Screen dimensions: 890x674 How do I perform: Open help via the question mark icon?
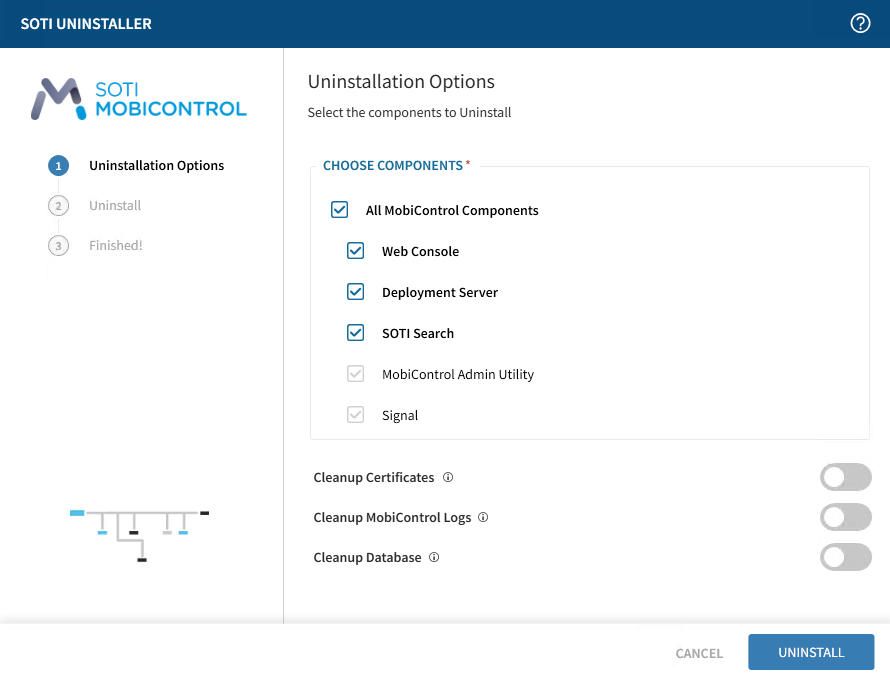860,23
